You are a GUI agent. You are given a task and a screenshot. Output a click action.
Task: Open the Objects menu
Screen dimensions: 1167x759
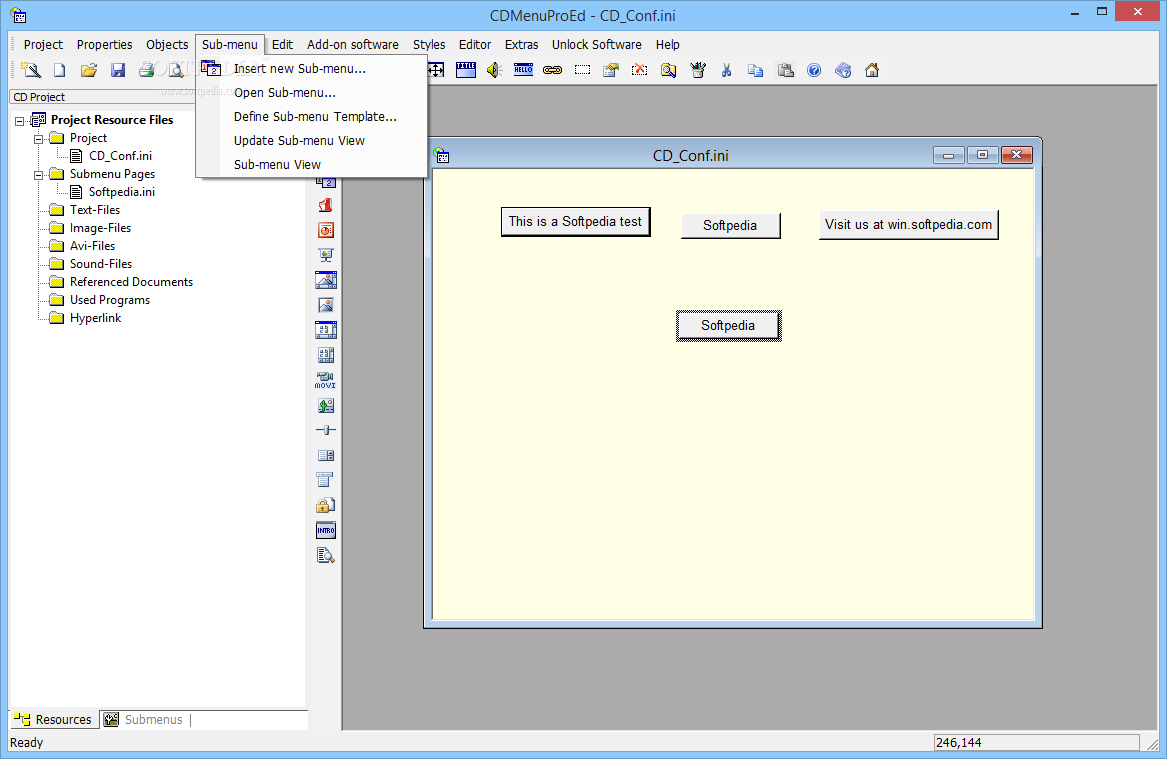pyautogui.click(x=167, y=45)
